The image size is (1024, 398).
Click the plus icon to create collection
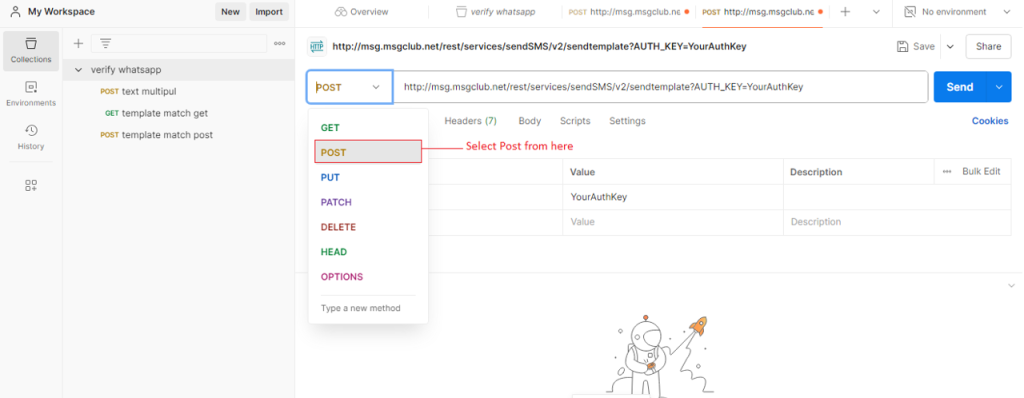[78, 43]
